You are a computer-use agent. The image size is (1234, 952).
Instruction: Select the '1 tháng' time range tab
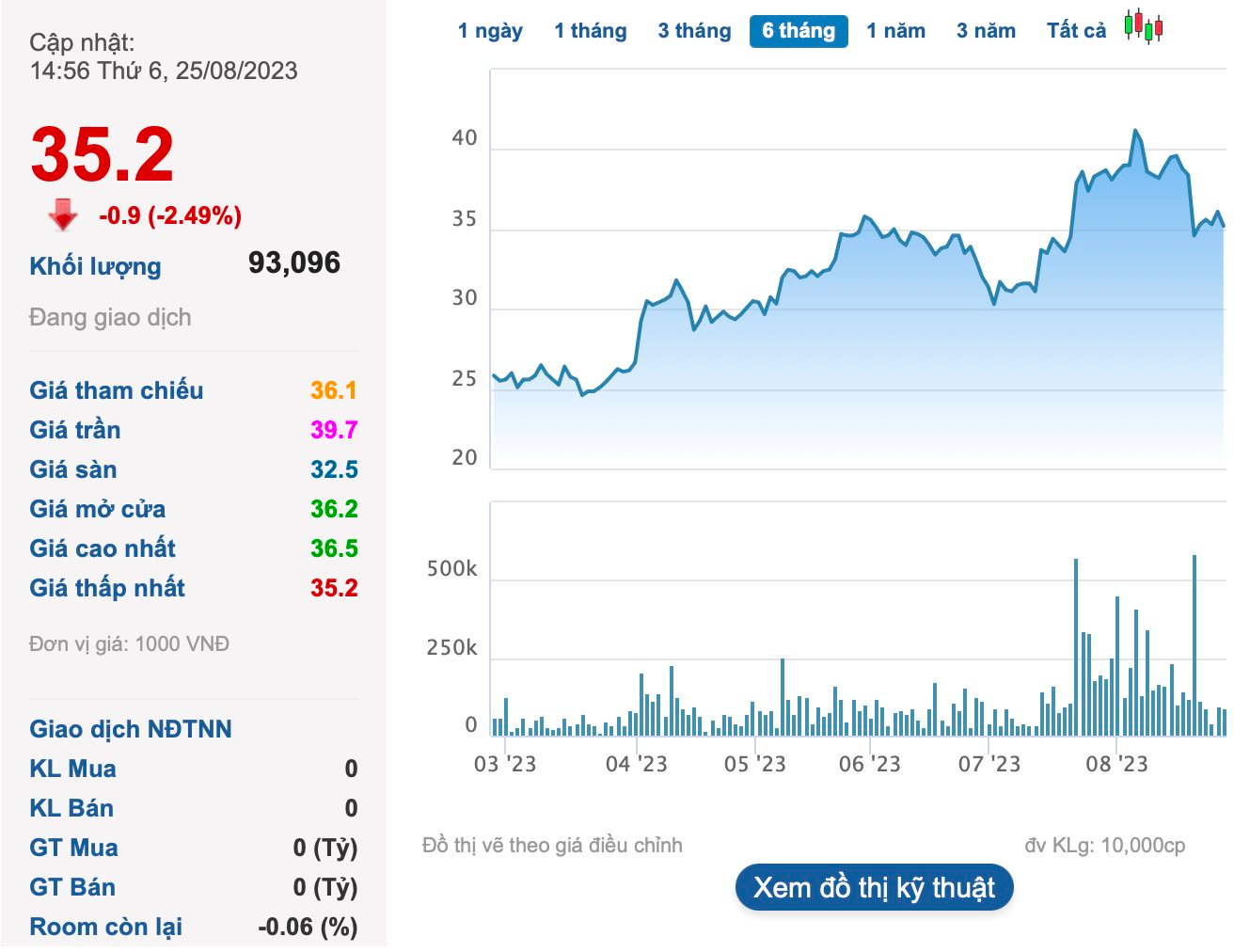(591, 31)
